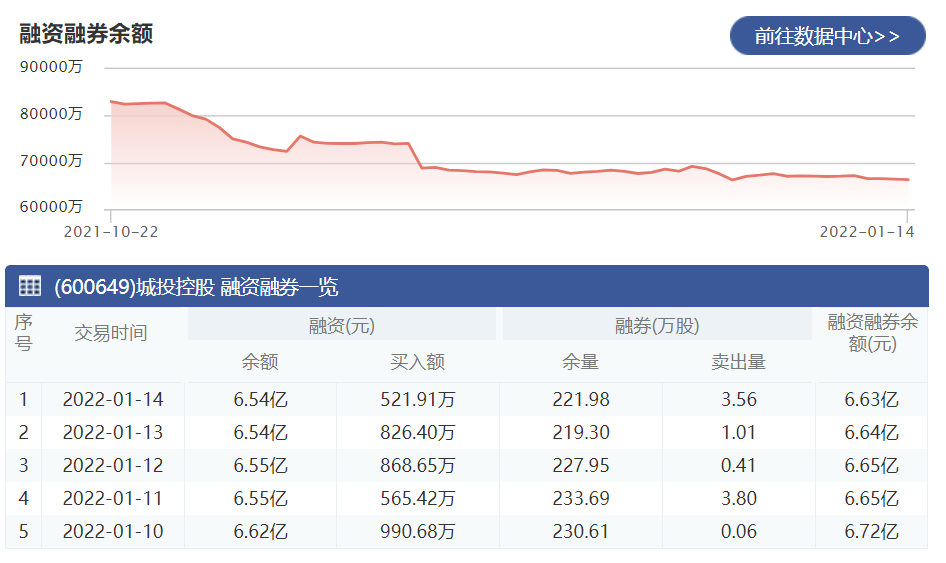Viewport: 946px width, 563px height.
Task: Click the 219.30 remaining volume cell
Action: coord(581,433)
